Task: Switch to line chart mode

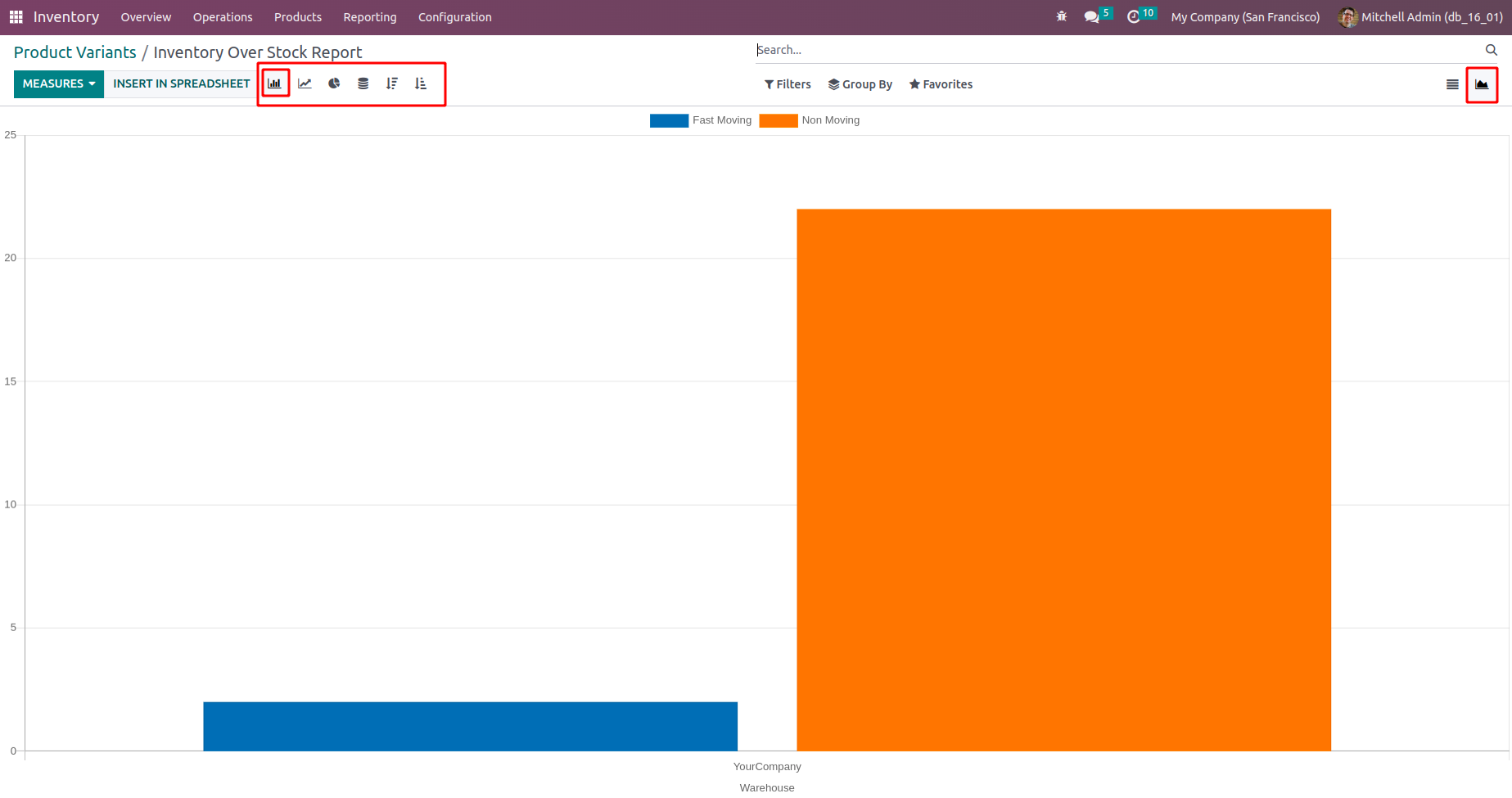Action: [x=305, y=83]
